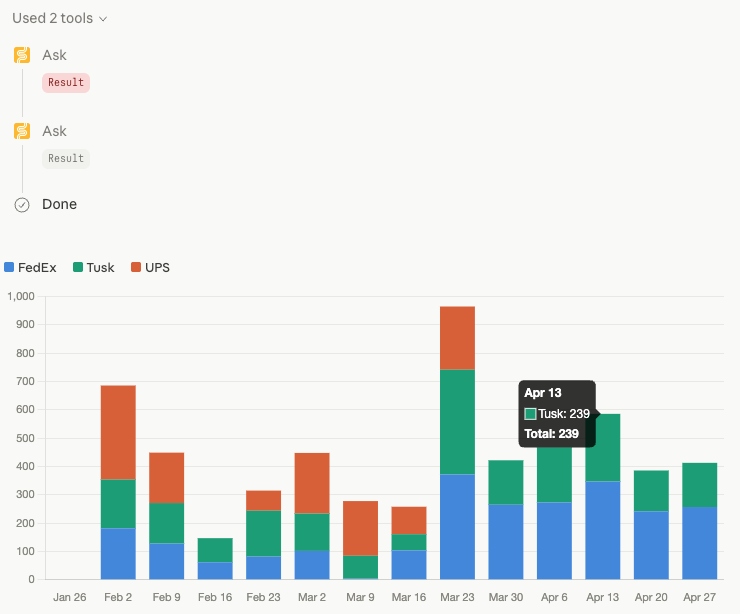Click UPS segment of Feb 23 bar

pyautogui.click(x=263, y=501)
